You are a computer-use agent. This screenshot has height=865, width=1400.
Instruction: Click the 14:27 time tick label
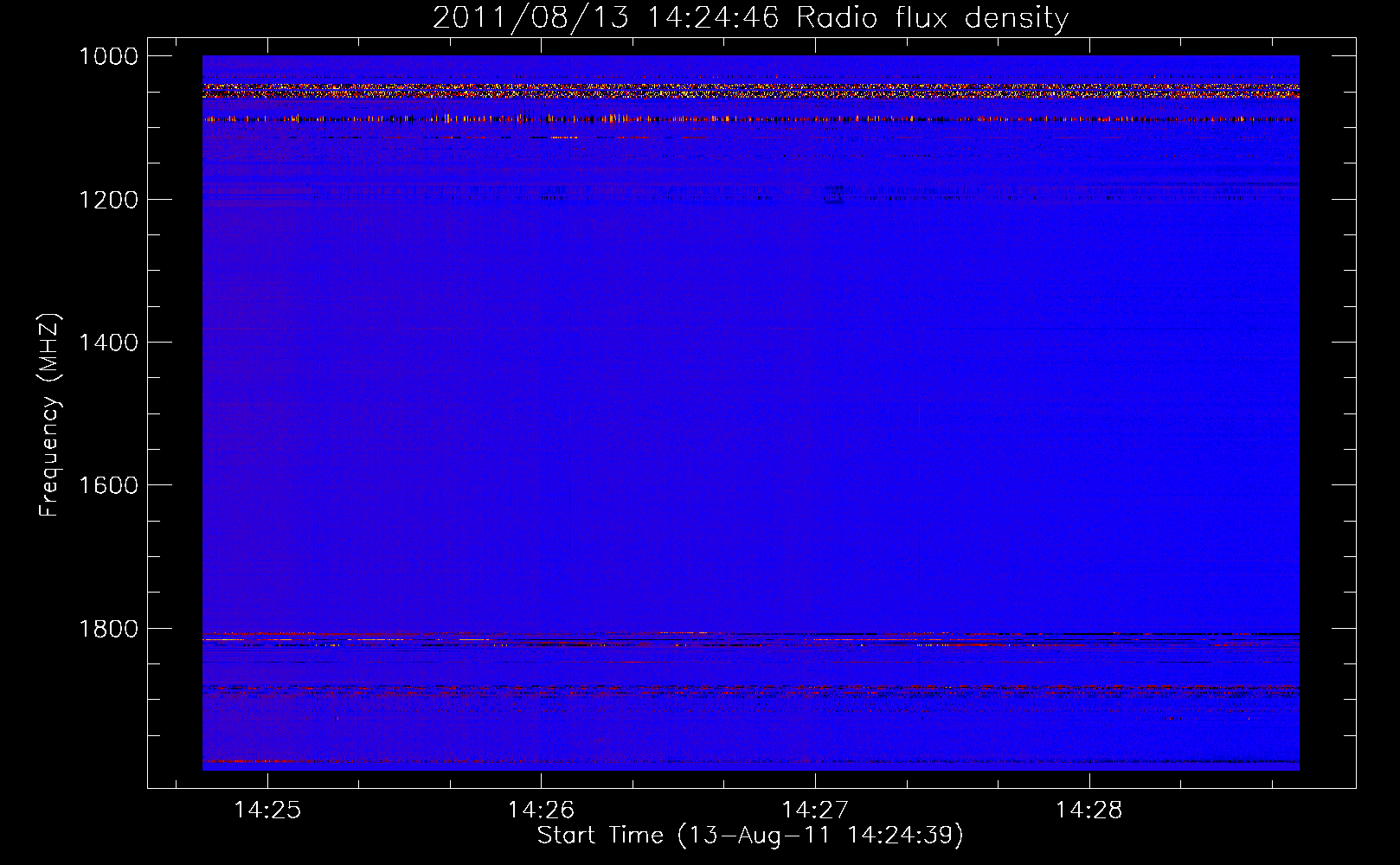815,811
